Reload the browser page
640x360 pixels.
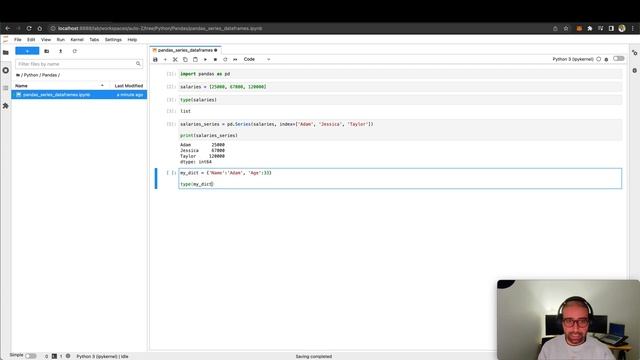coord(29,28)
